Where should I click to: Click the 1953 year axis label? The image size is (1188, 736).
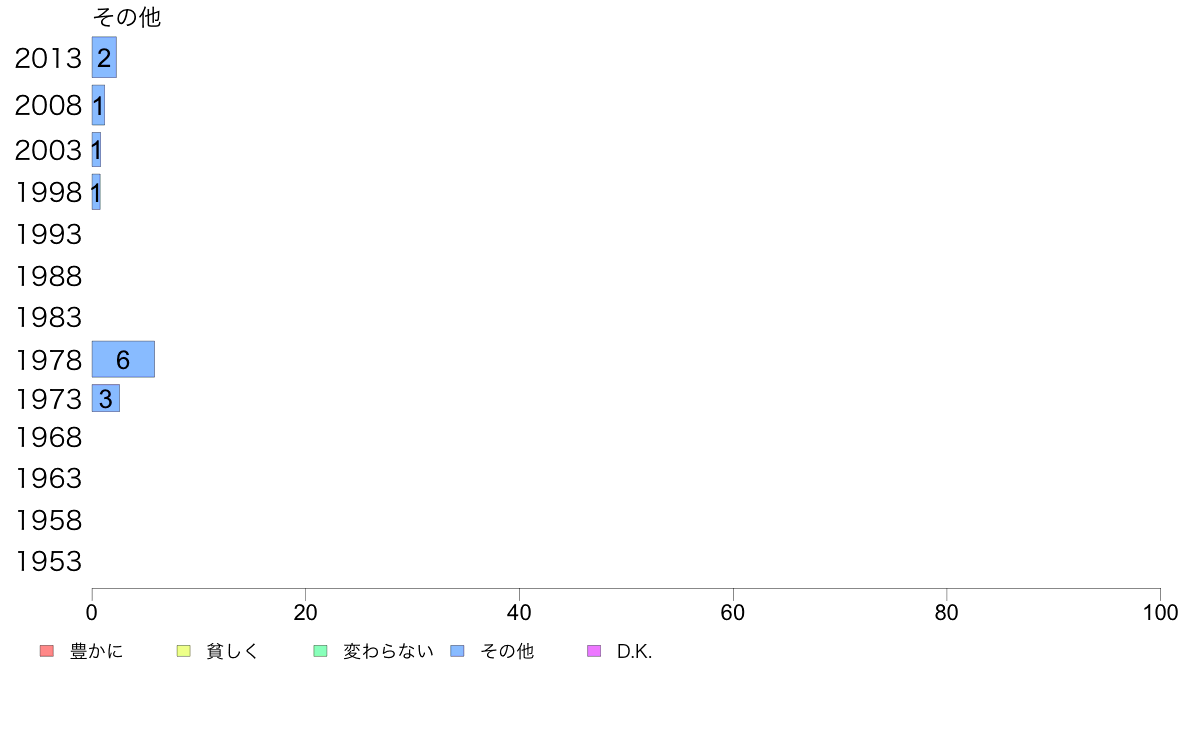[x=48, y=562]
